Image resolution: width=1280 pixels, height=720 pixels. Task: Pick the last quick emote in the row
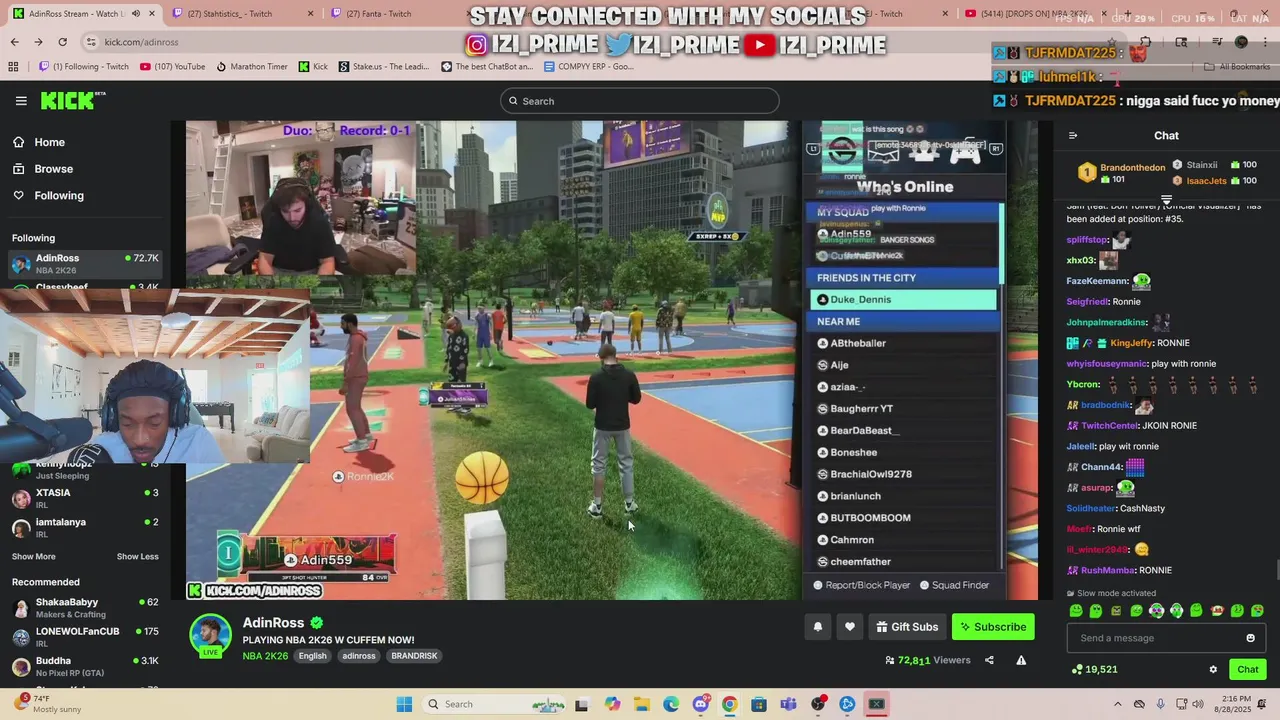coord(1257,610)
